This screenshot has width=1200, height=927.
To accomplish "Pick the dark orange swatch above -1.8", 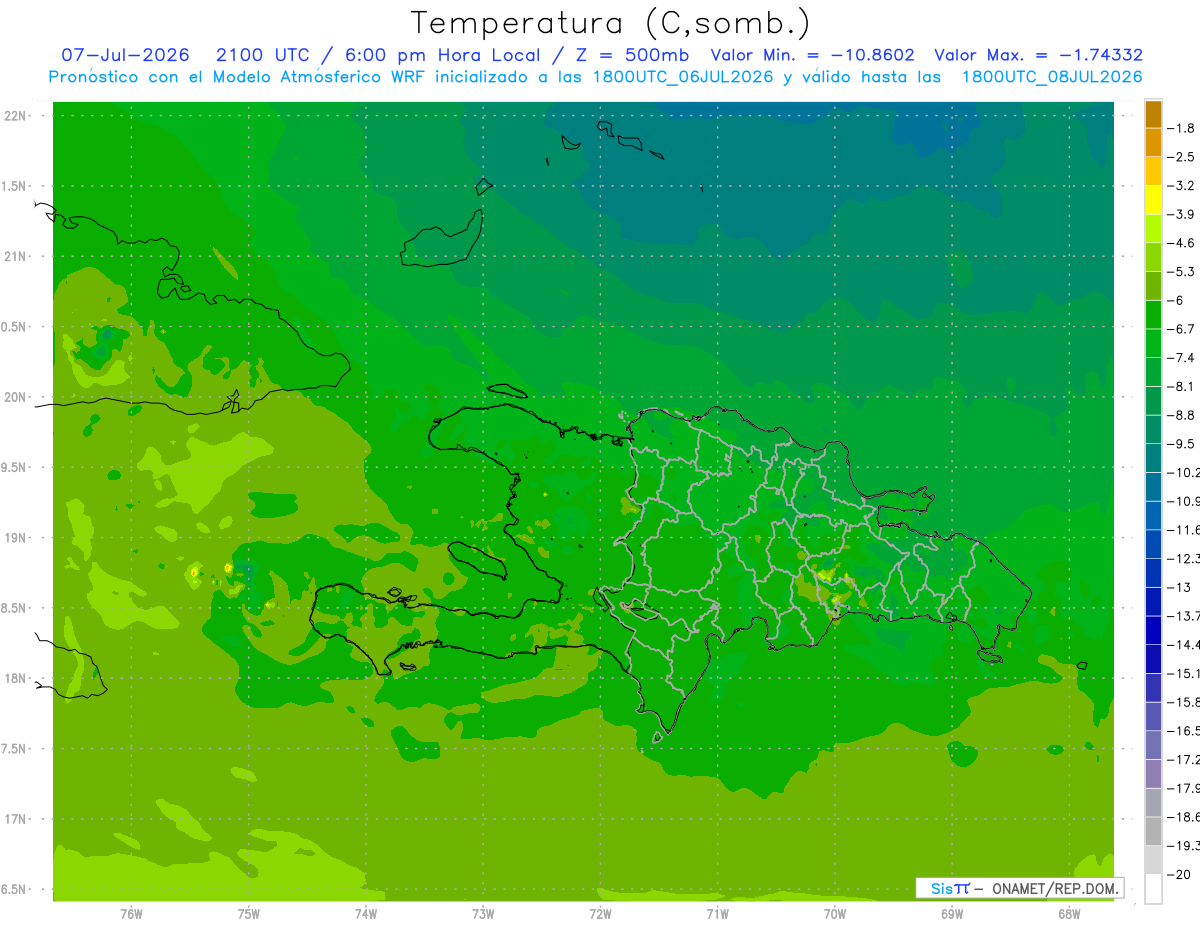I will pos(1153,114).
